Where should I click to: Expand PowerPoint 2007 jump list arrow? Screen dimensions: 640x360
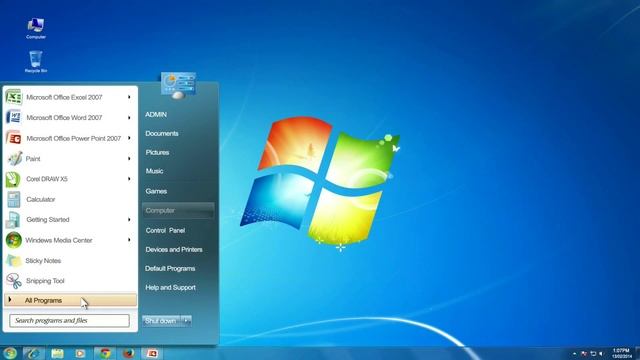pyautogui.click(x=129, y=138)
